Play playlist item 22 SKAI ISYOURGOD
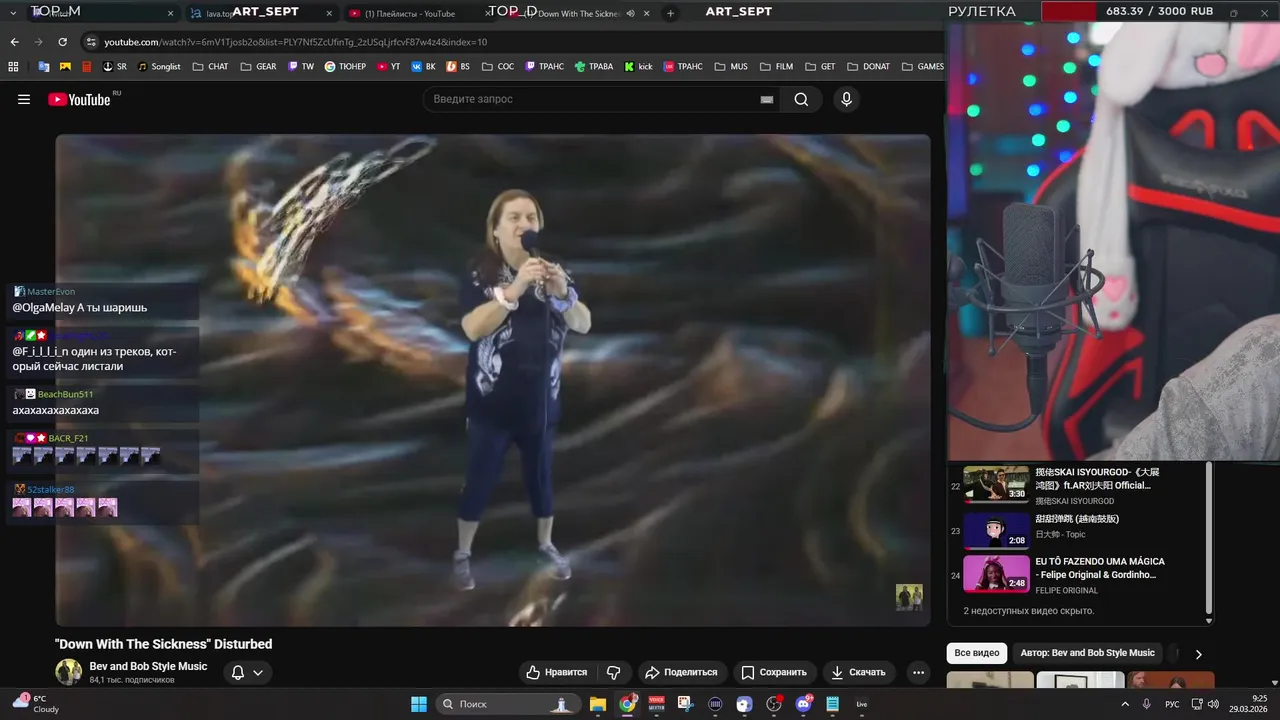Screen dimensions: 1280x720 coord(1075,485)
